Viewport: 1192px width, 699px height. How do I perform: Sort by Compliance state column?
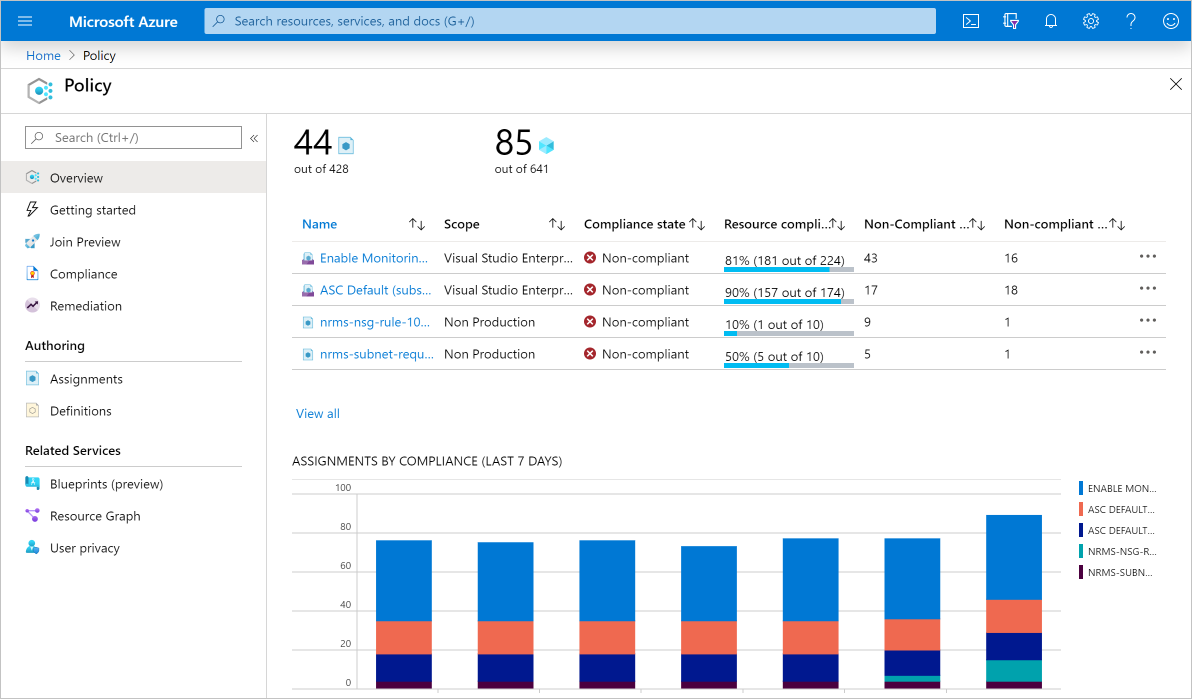(697, 224)
